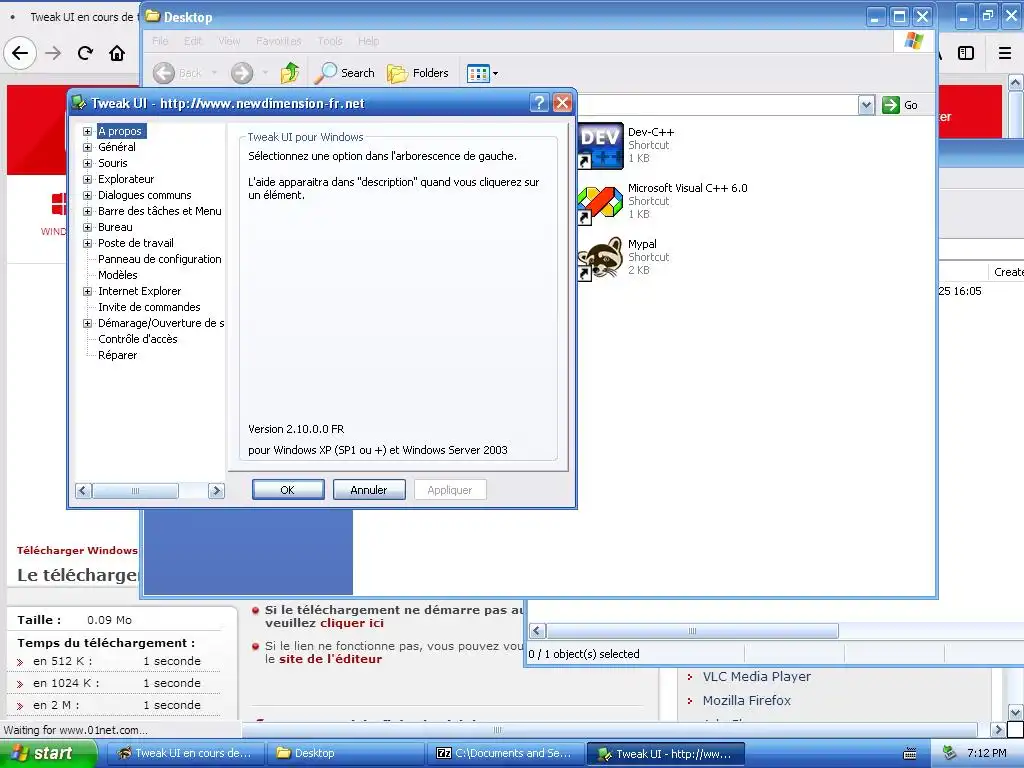The height and width of the screenshot is (768, 1024).
Task: Click the VLC Media Player link
Action: [x=756, y=677]
